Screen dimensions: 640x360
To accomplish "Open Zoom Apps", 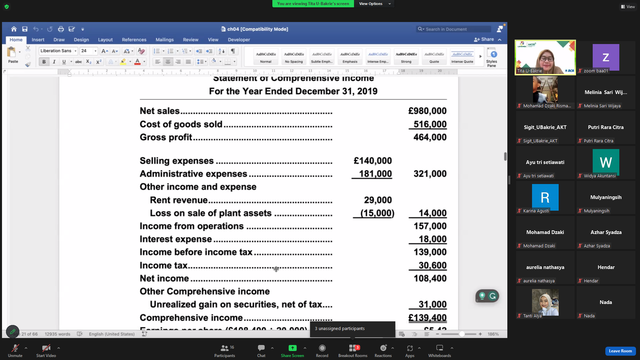I will 409,351.
